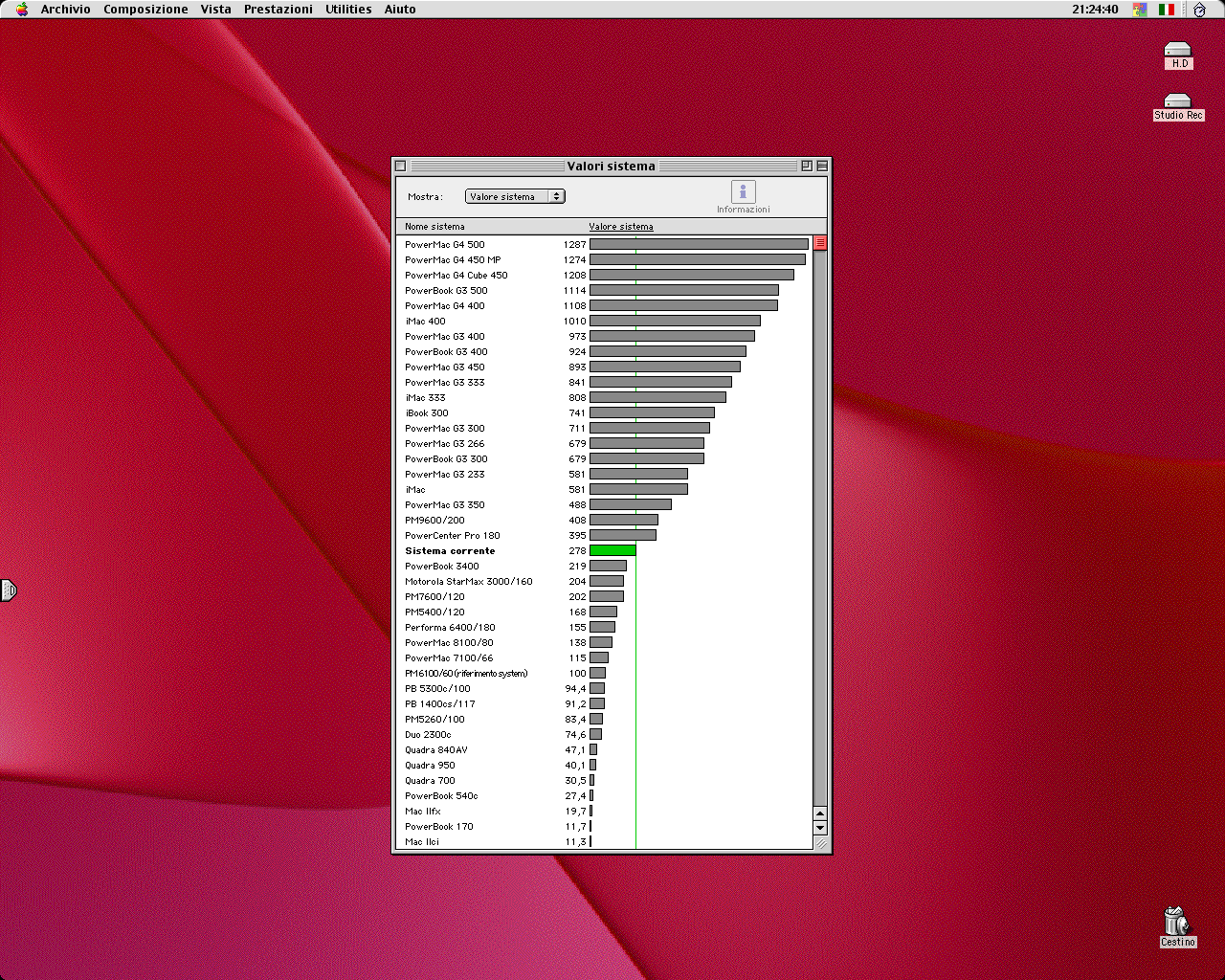Select the iMac 333 row

pyautogui.click(x=605, y=397)
